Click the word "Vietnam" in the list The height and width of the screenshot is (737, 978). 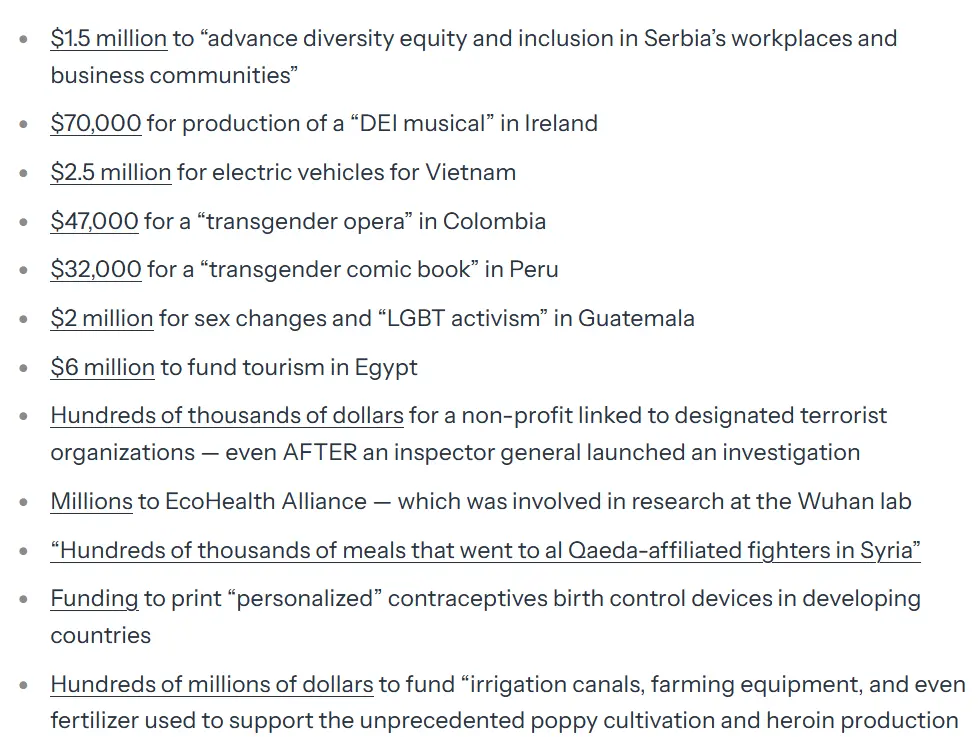coord(470,173)
